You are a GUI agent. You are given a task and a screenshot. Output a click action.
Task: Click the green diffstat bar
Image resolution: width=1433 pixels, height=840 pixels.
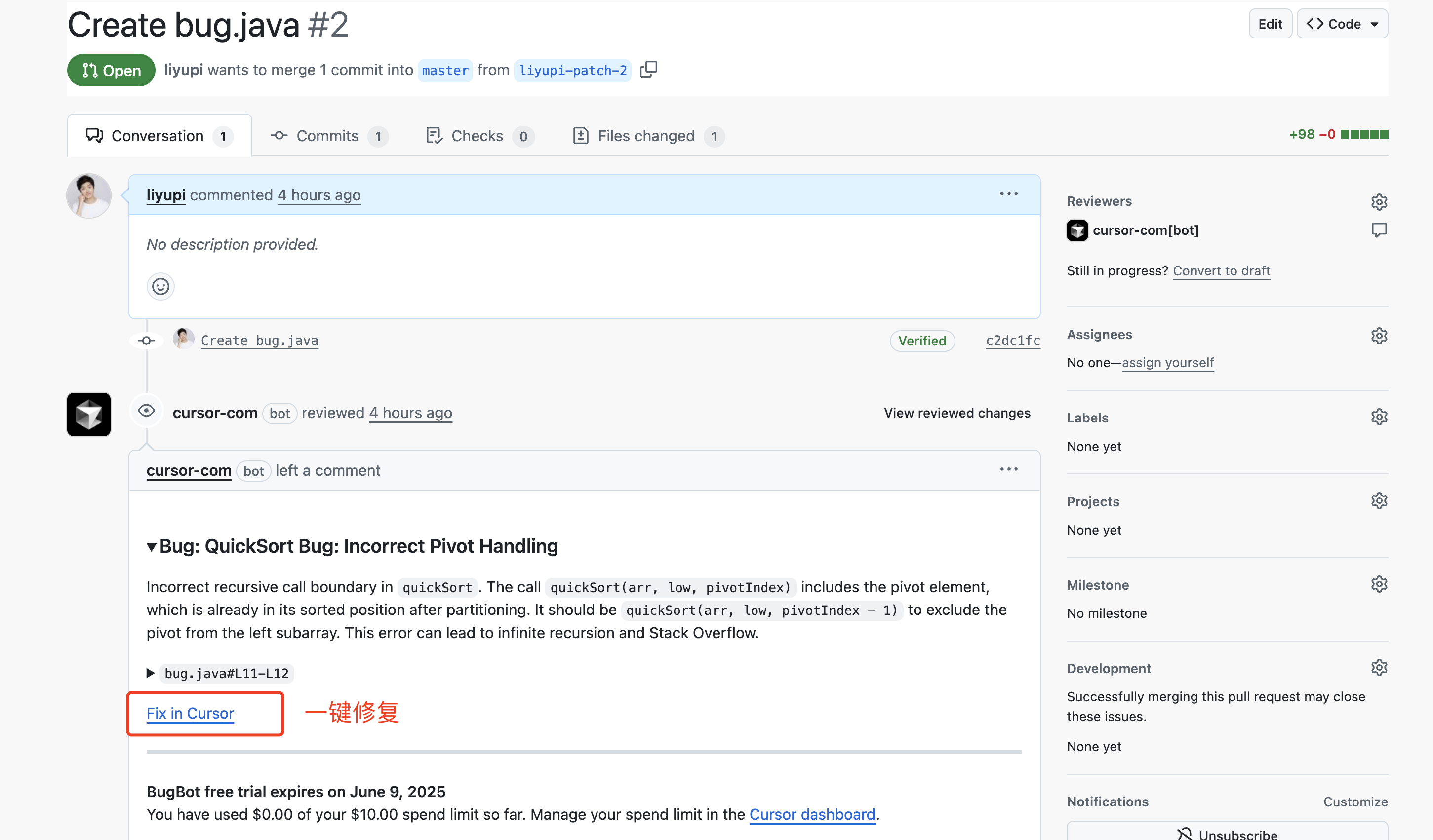1364,134
